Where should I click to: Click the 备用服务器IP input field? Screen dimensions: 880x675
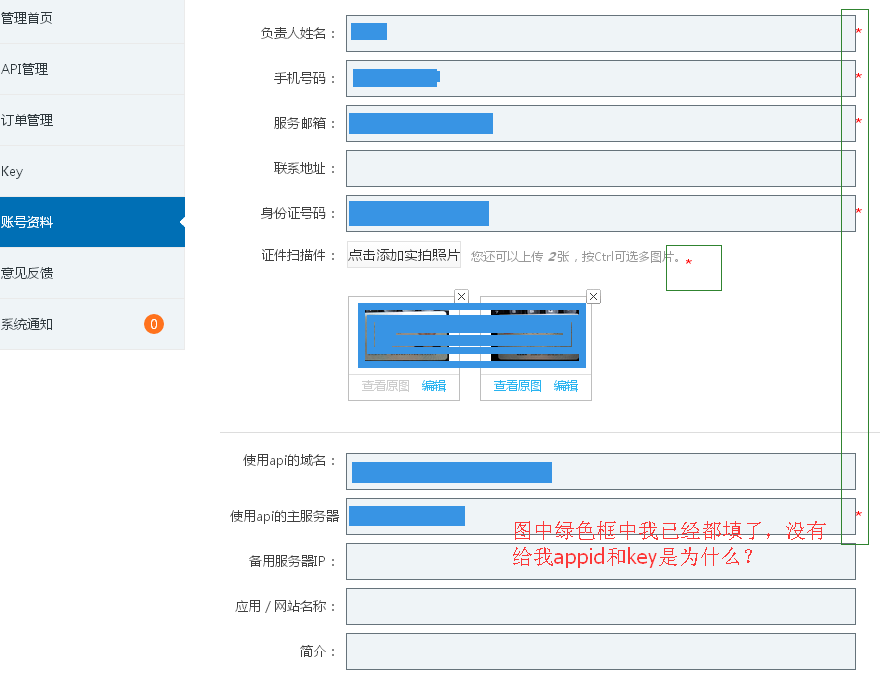(x=601, y=561)
